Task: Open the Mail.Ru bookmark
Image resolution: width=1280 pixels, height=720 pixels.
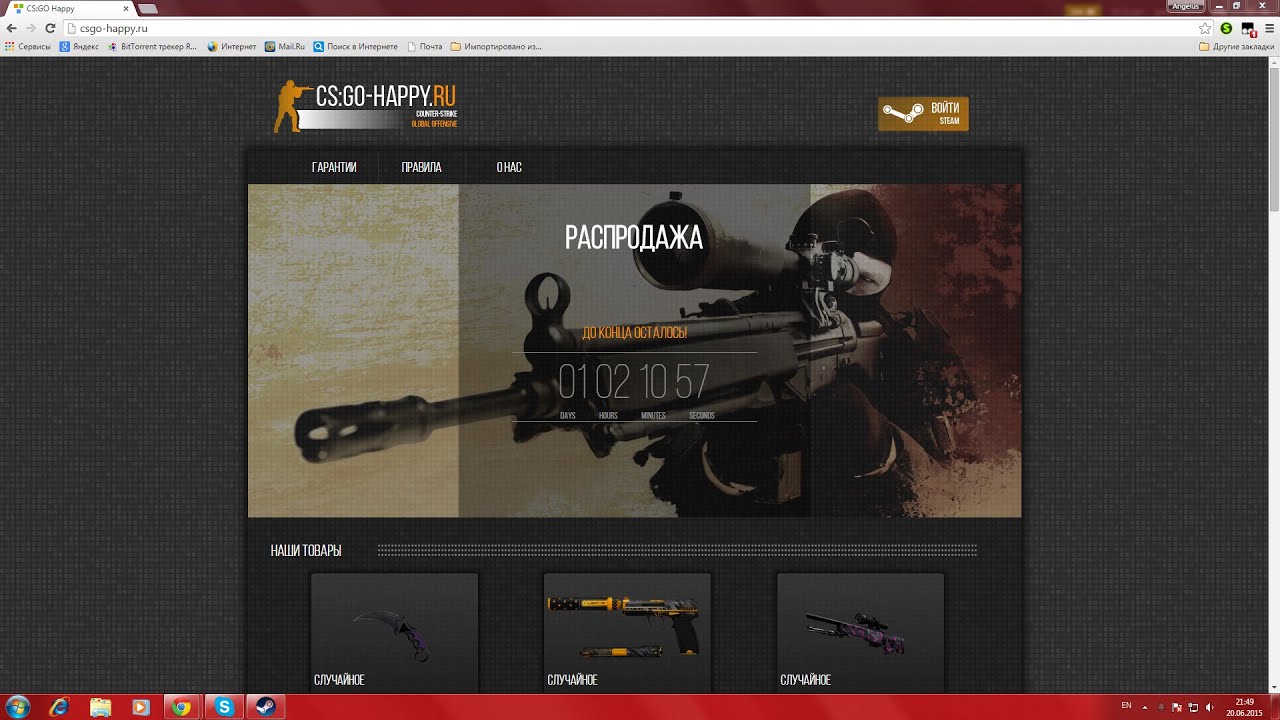Action: 285,46
